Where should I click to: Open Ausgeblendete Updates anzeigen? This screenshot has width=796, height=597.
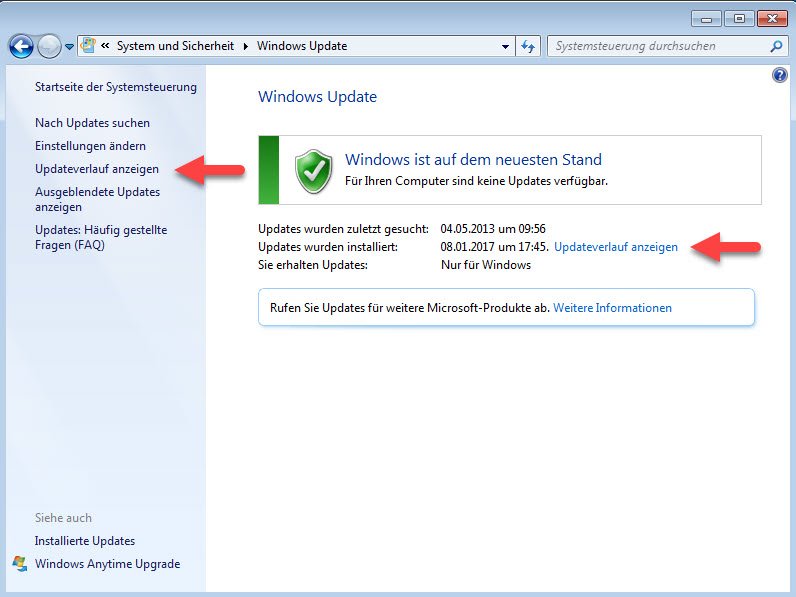(x=97, y=200)
